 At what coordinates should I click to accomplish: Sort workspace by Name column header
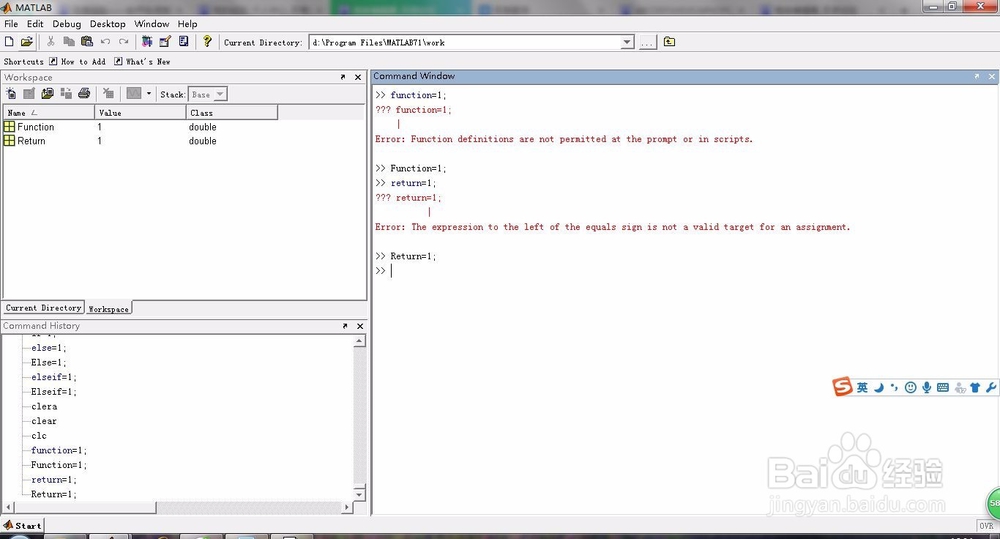[x=49, y=113]
